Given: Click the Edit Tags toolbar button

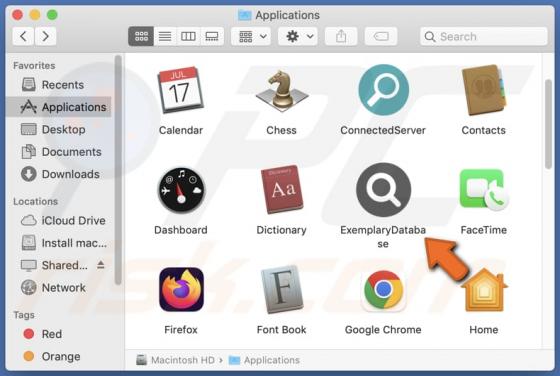Looking at the screenshot, I should pyautogui.click(x=381, y=36).
